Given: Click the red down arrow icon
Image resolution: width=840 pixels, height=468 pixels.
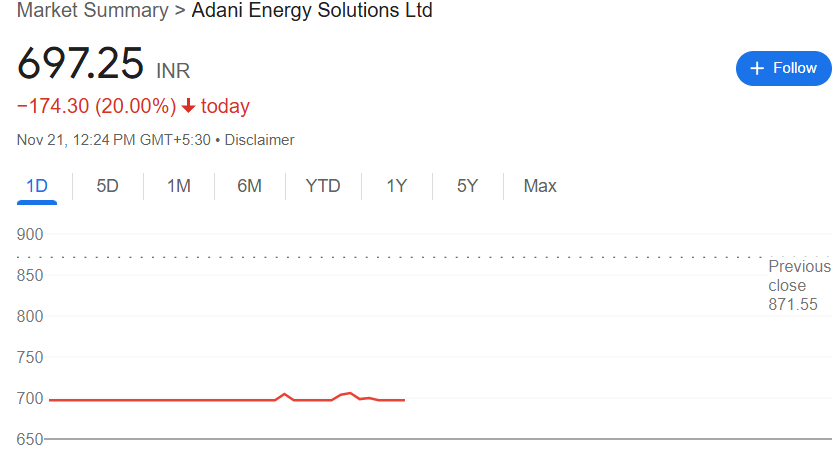Looking at the screenshot, I should click(188, 107).
